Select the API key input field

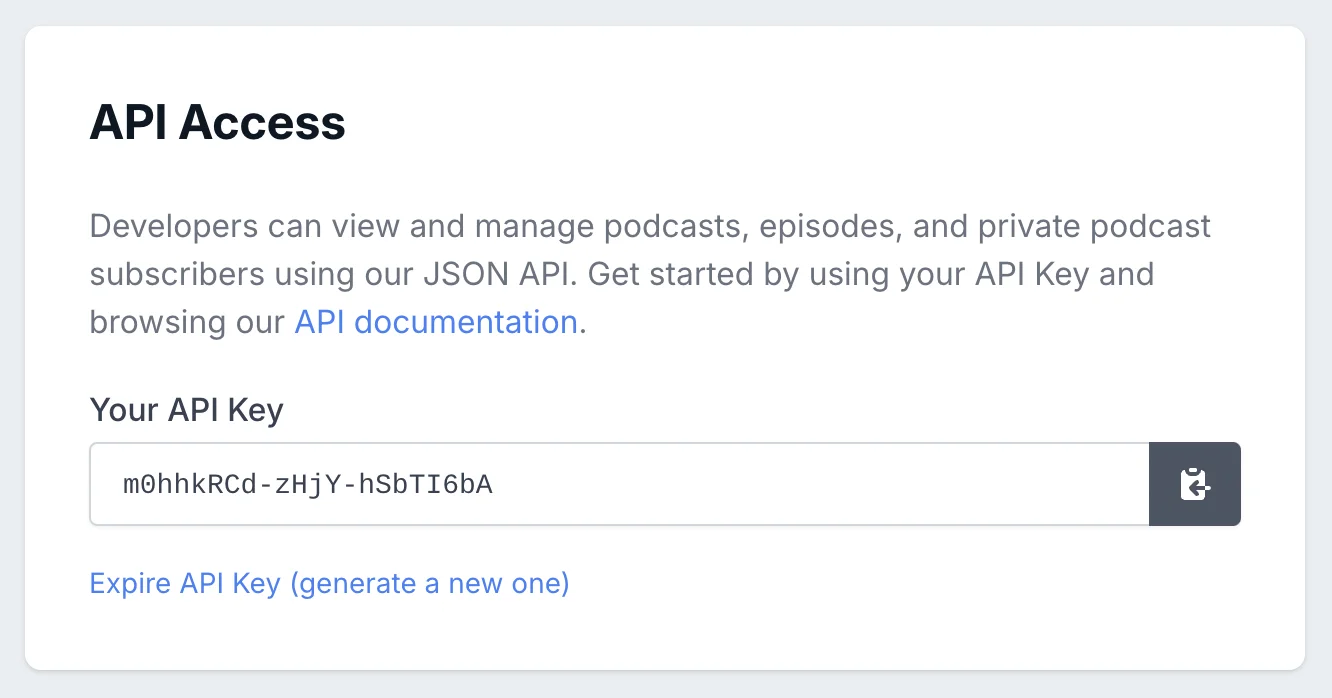pyautogui.click(x=620, y=484)
